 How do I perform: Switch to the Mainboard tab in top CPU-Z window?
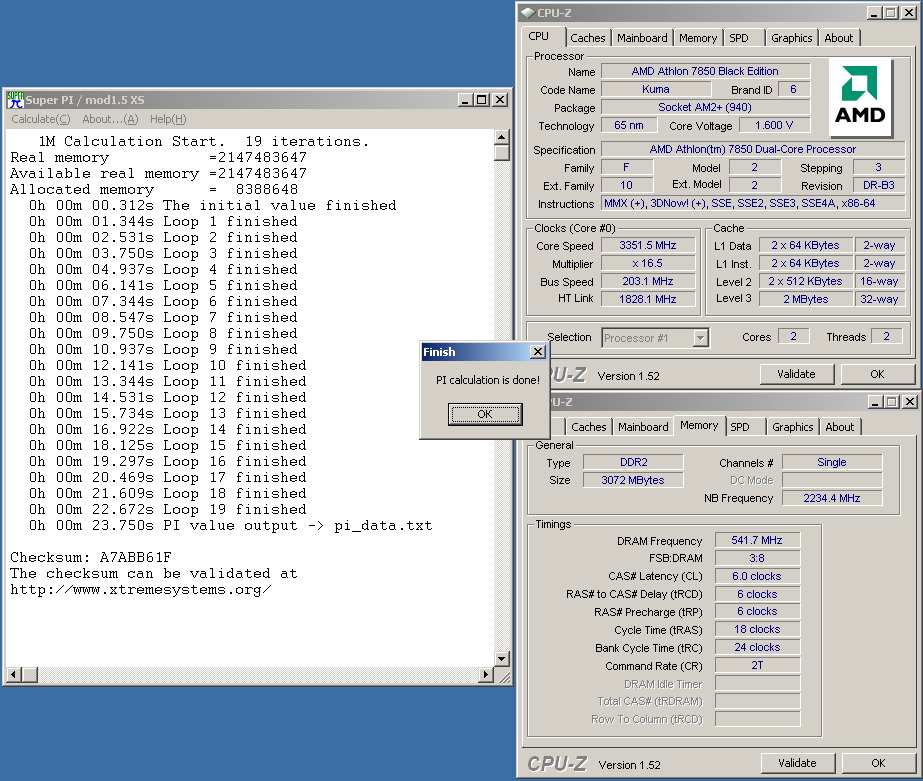pyautogui.click(x=642, y=38)
